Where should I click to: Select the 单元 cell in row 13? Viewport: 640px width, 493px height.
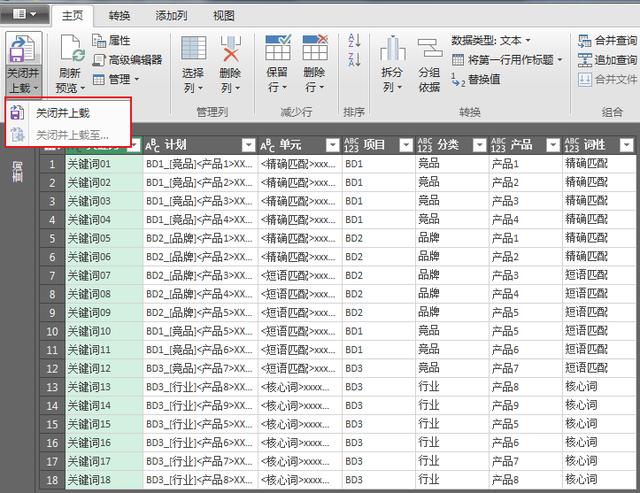coord(300,387)
